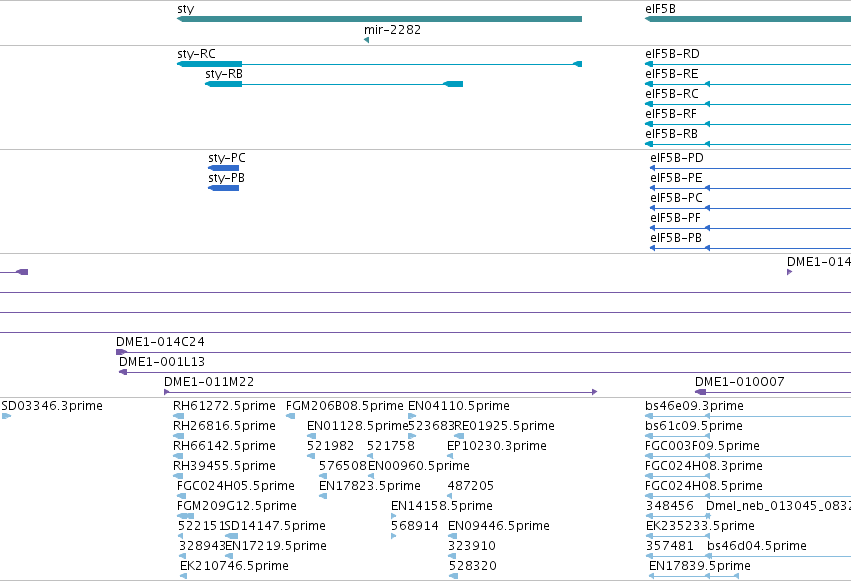
Task: Click the RE01925.5prime EST label
Action: (504, 426)
